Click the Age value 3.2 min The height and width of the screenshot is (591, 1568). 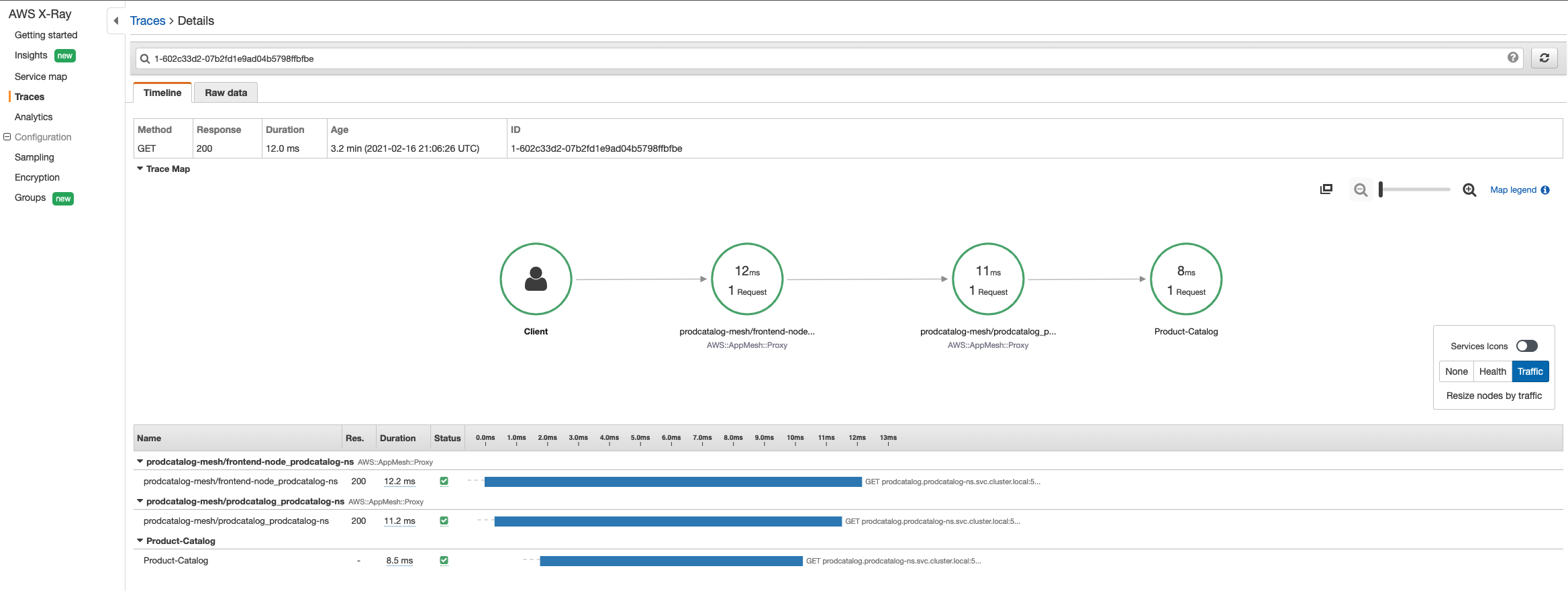click(x=405, y=148)
